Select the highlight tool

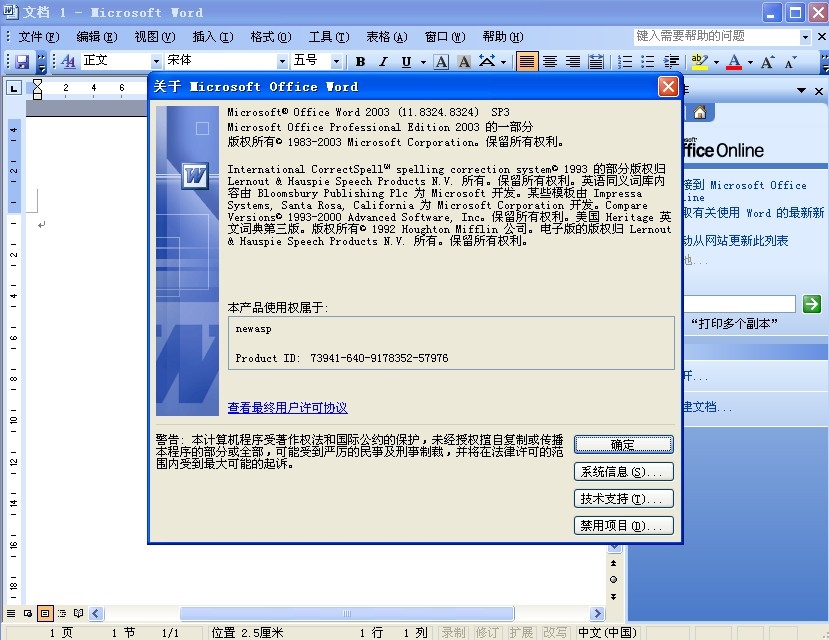(x=700, y=61)
